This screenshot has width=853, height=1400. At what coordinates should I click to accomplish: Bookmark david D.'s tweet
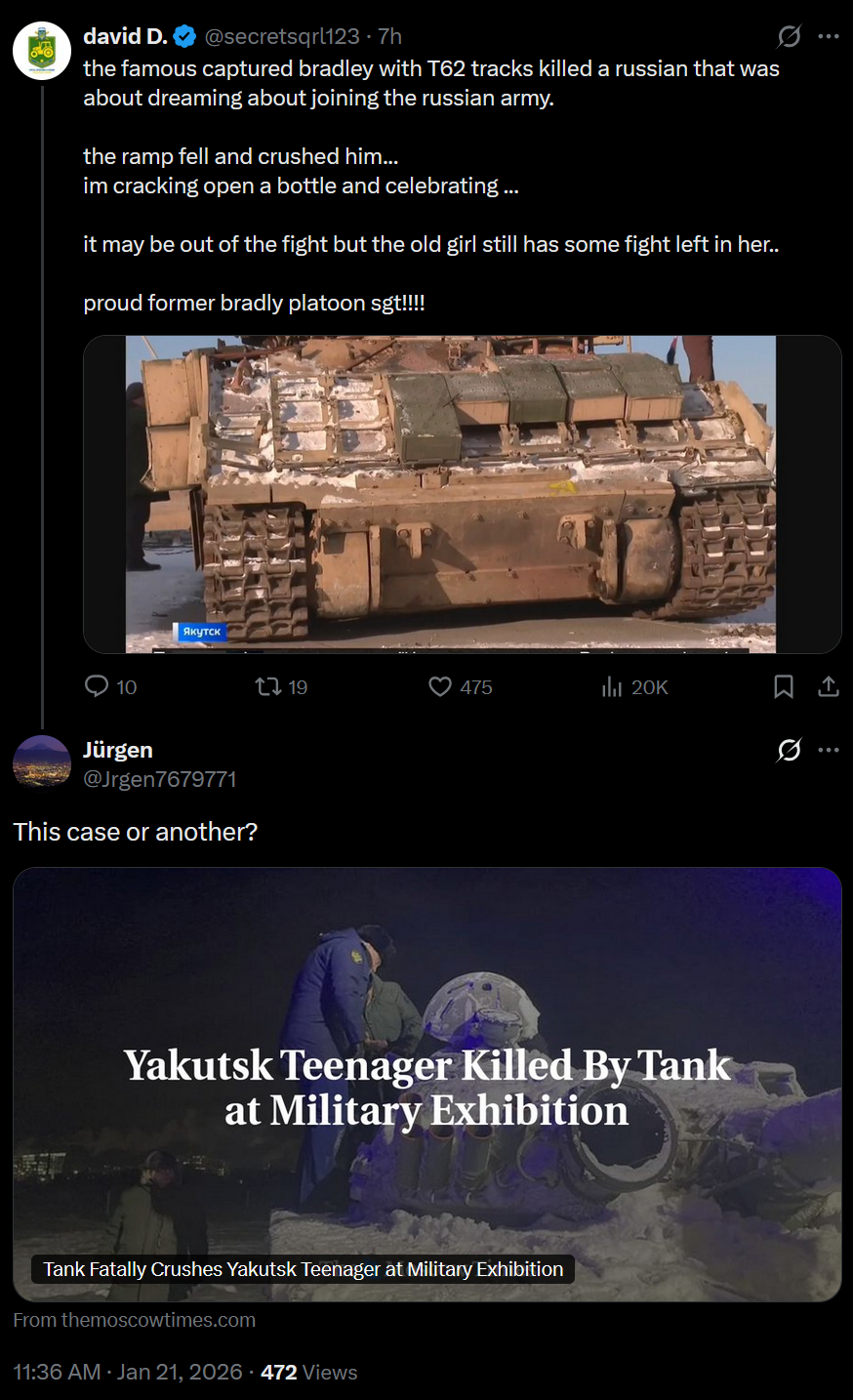coord(783,687)
